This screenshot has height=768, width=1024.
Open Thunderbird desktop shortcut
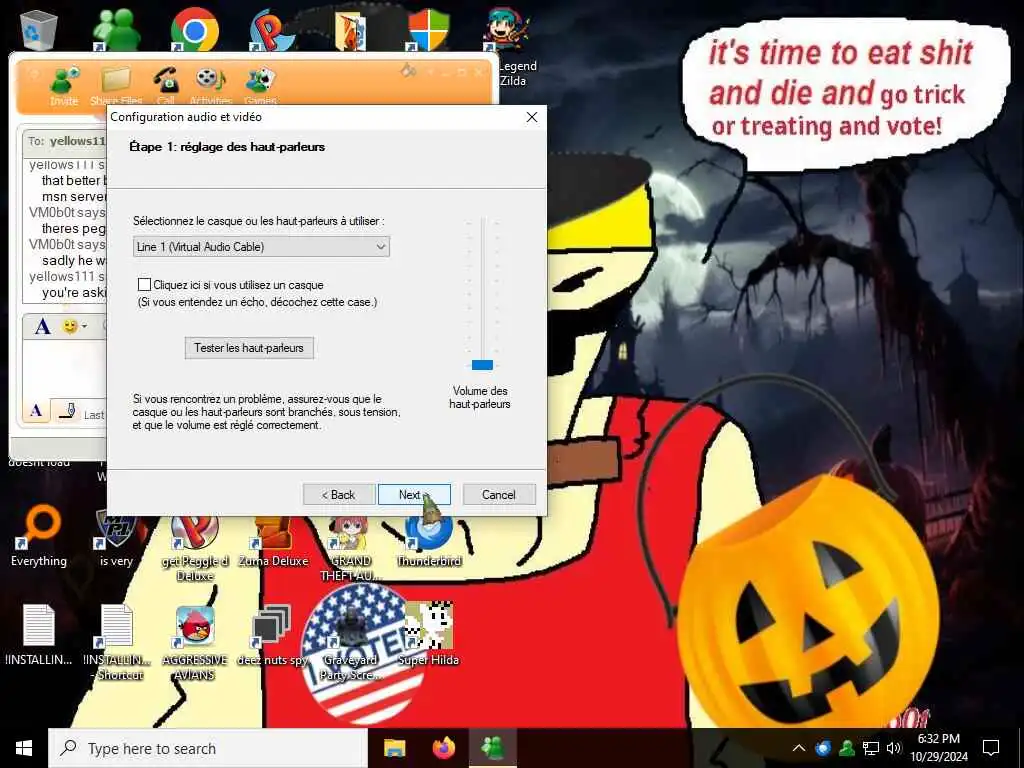tap(429, 541)
